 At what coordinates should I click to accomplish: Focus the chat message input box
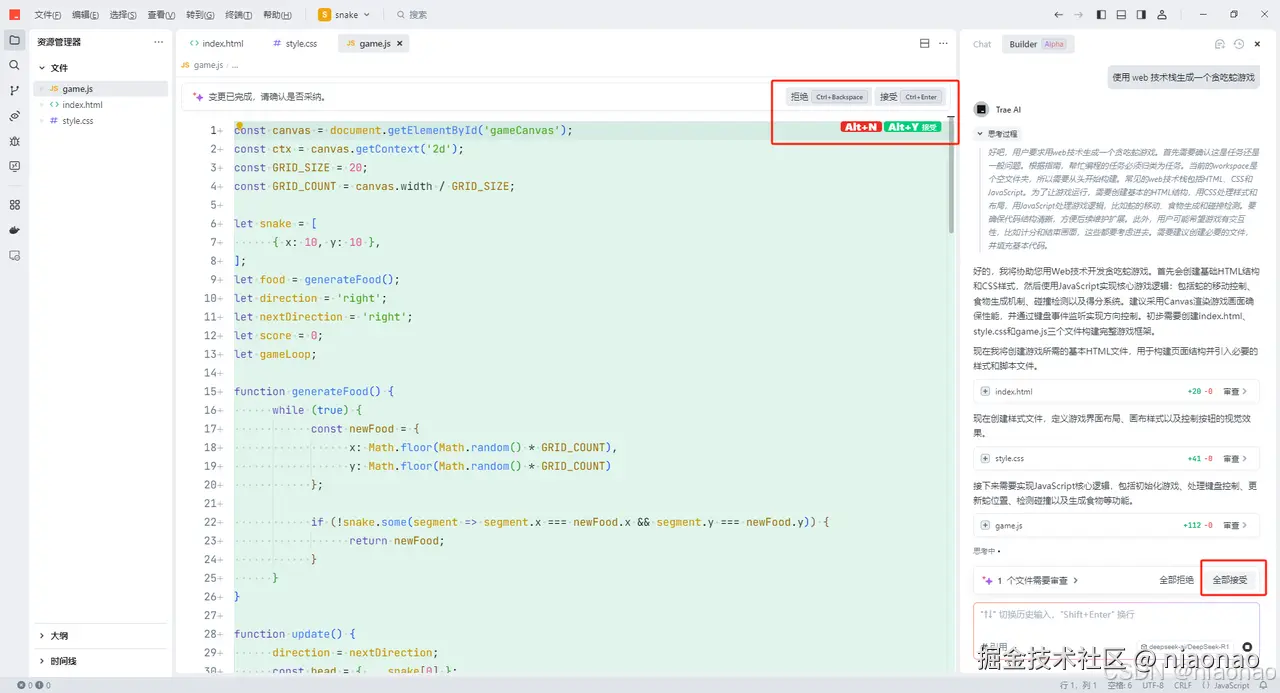tap(1115, 630)
